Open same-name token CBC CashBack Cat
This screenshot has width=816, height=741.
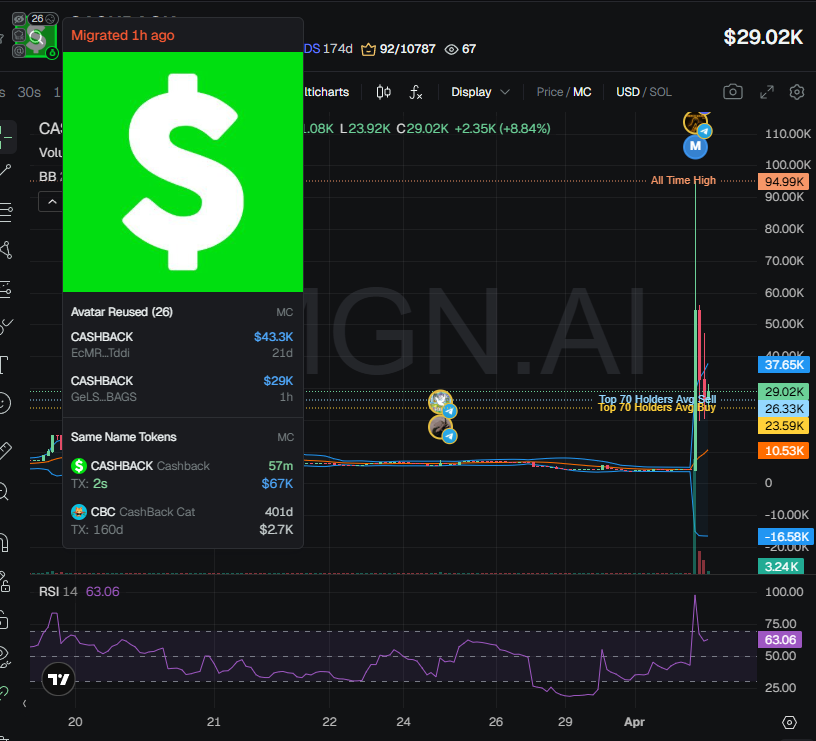coord(182,520)
